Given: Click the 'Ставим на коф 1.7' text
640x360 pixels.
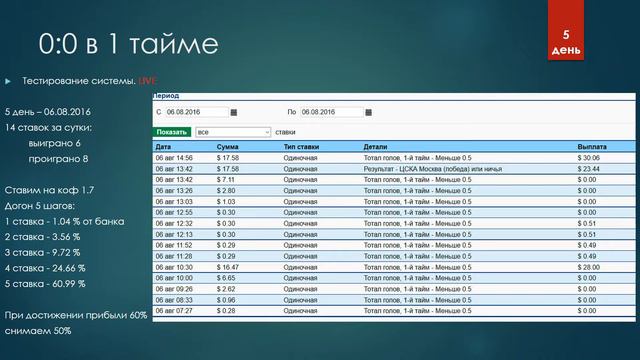Looking at the screenshot, I should (49, 190).
